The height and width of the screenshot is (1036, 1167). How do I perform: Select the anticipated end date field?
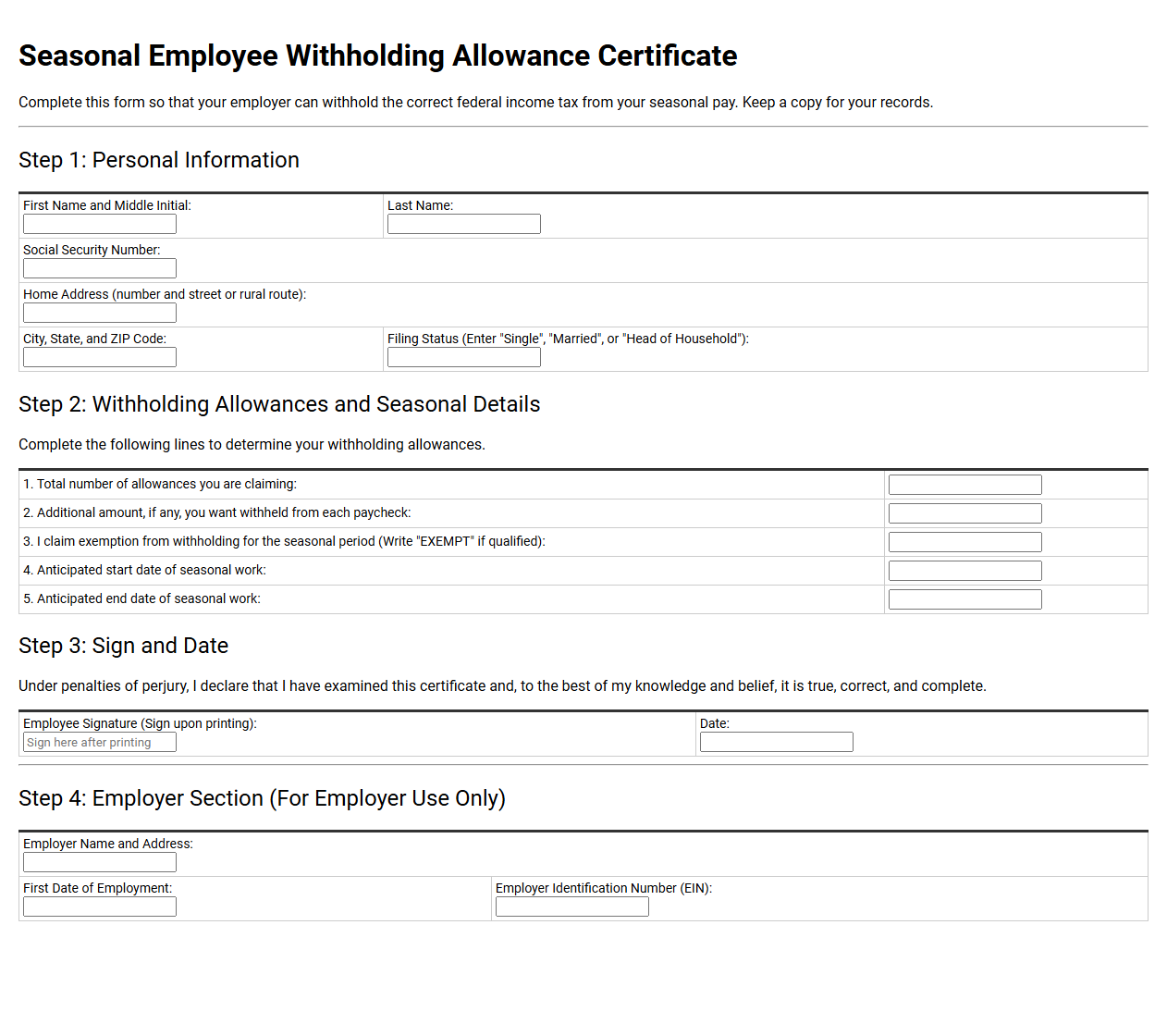click(965, 599)
